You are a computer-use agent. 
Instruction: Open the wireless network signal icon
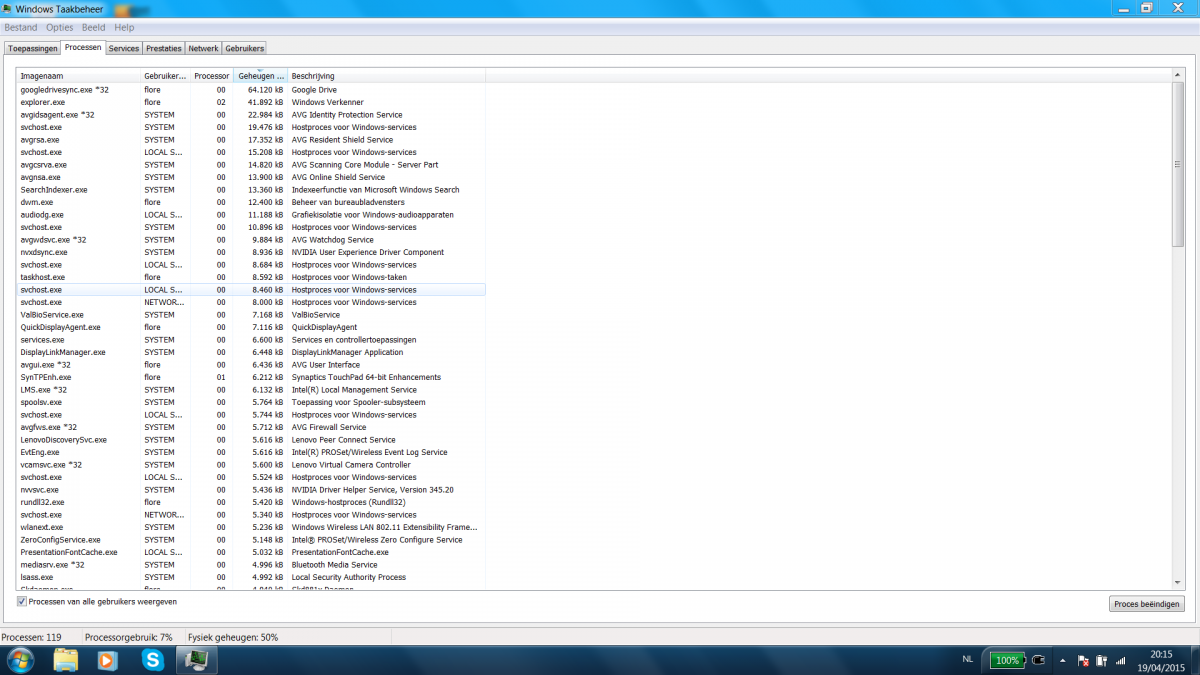click(x=1119, y=660)
